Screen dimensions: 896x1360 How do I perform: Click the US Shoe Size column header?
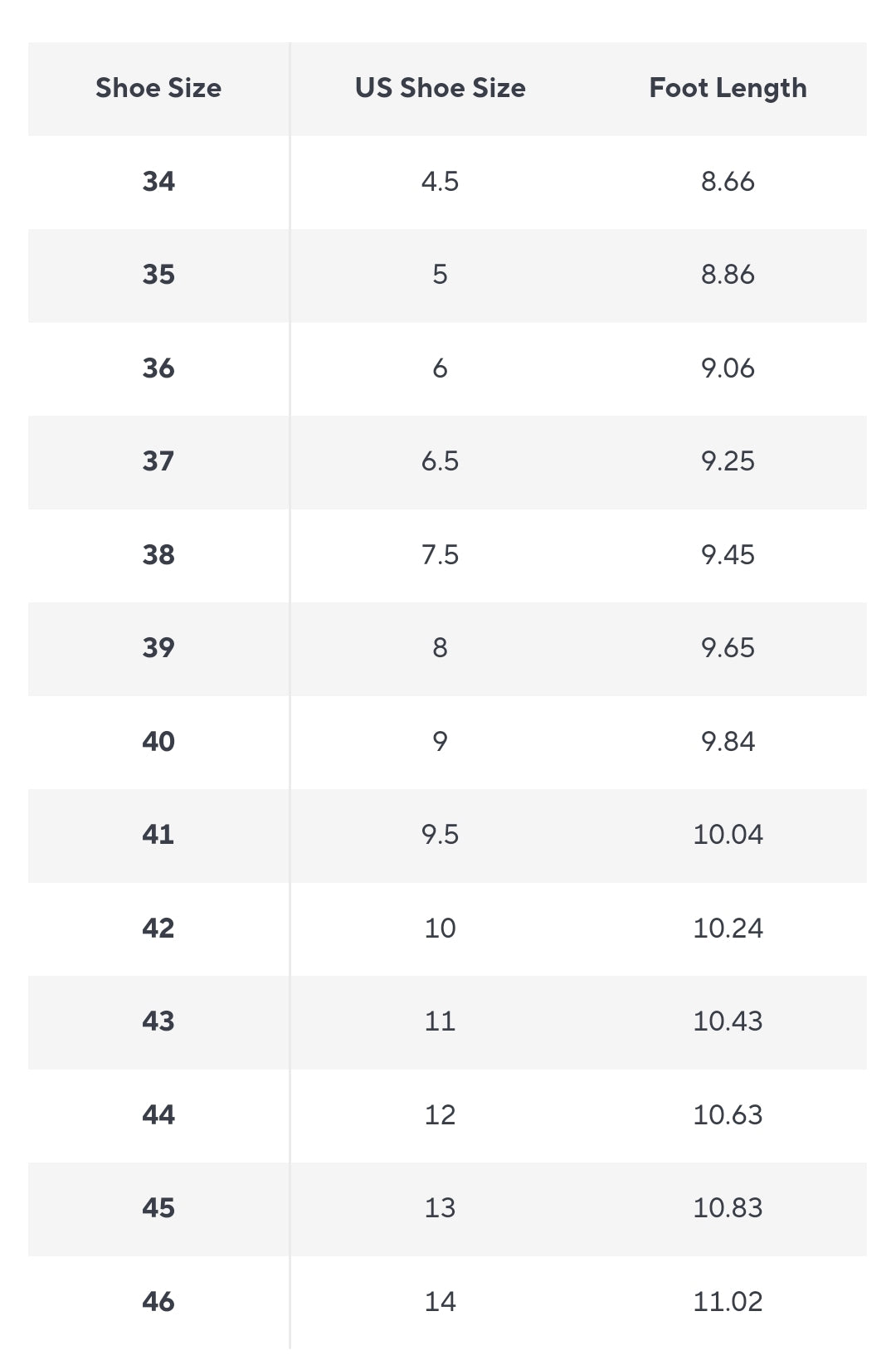tap(440, 88)
